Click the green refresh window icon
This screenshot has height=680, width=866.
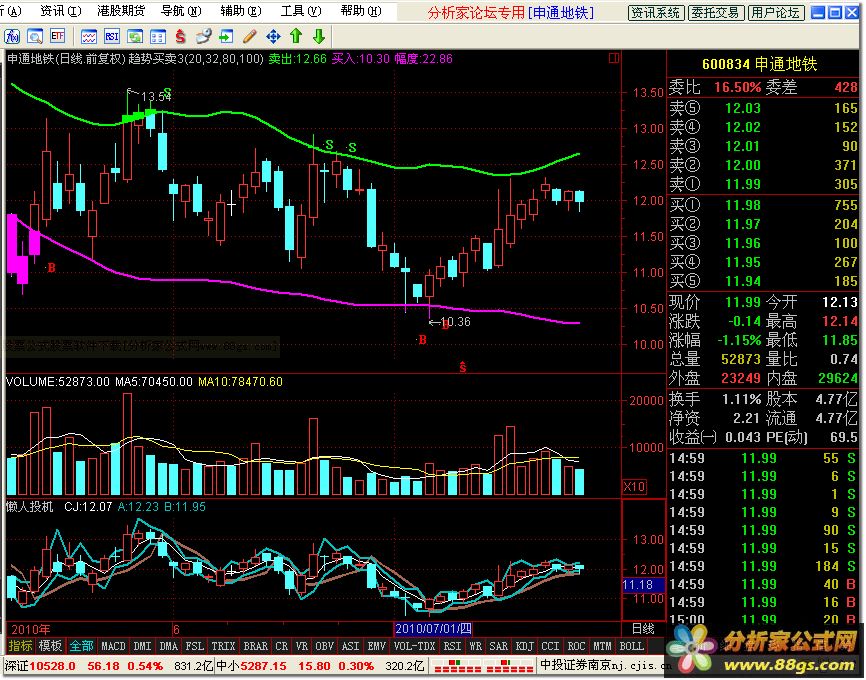tap(135, 36)
